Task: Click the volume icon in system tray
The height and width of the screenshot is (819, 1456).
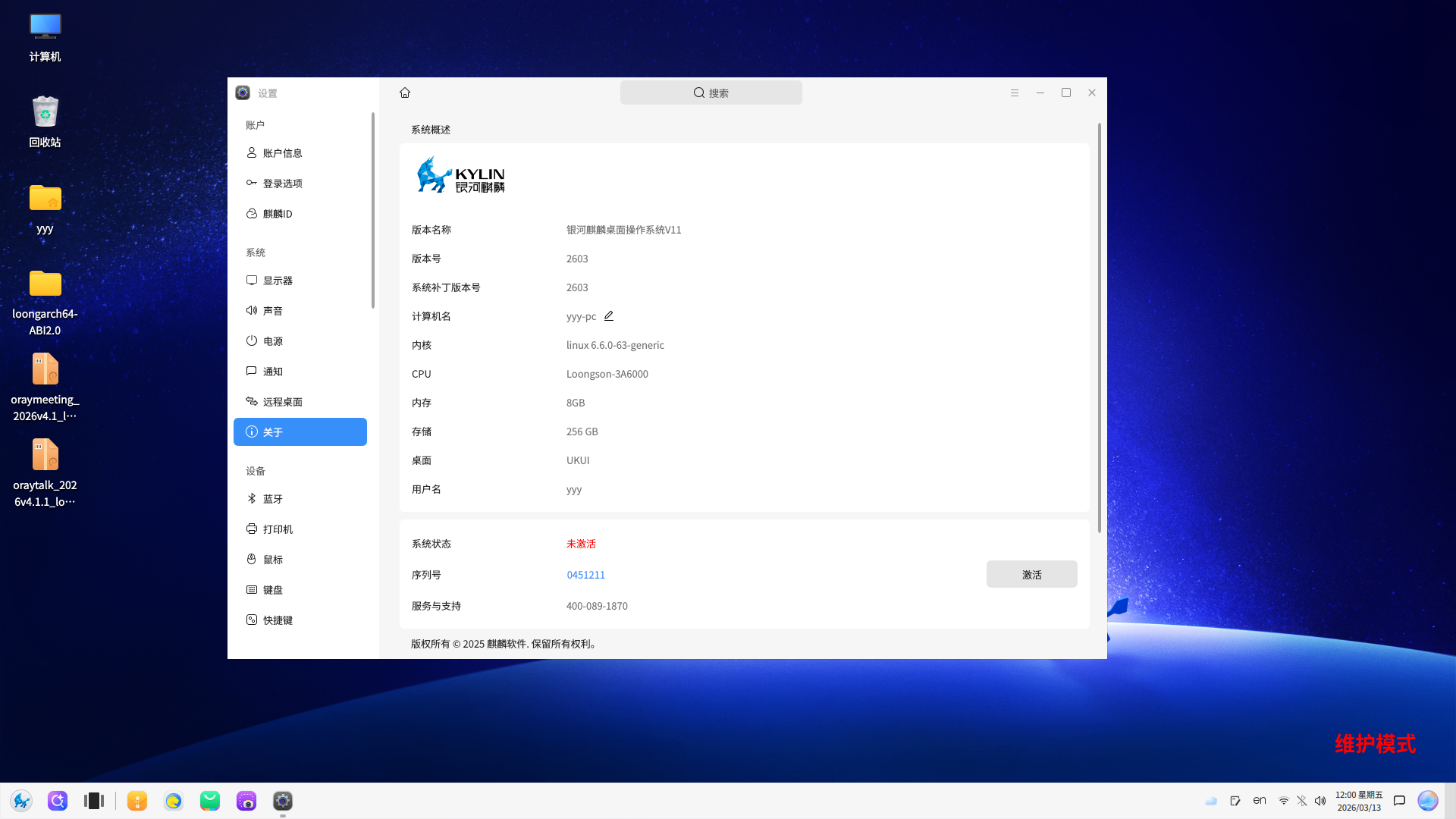Action: [1320, 801]
